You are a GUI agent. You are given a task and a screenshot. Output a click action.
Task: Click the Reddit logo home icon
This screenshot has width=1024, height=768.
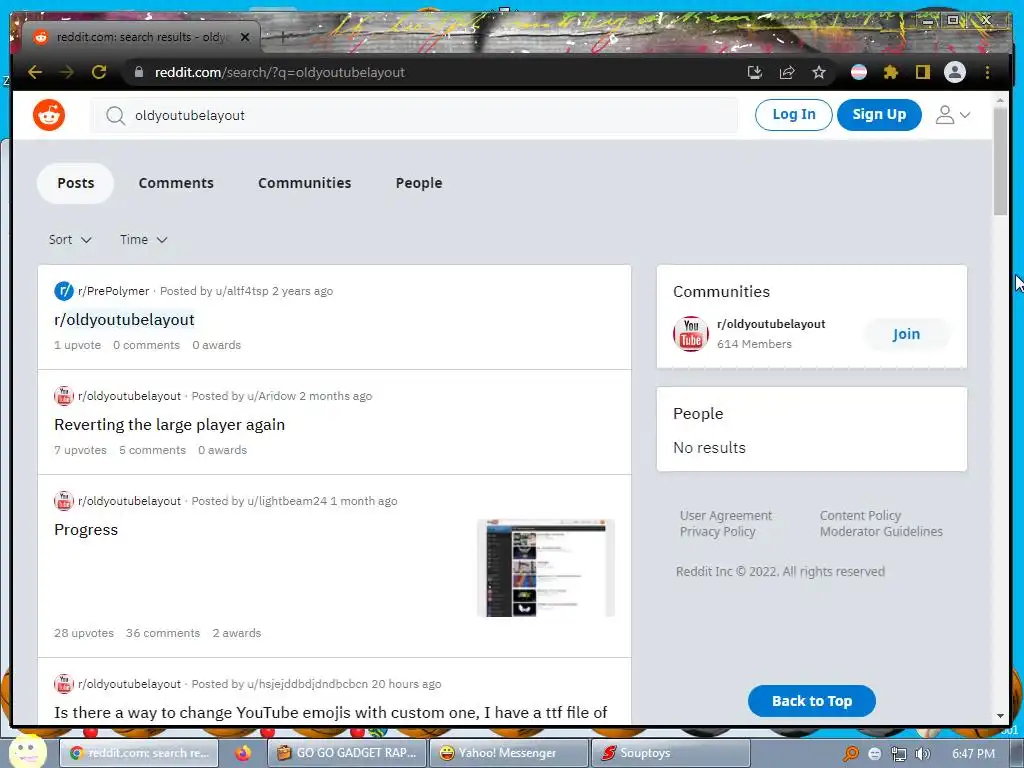pyautogui.click(x=49, y=115)
